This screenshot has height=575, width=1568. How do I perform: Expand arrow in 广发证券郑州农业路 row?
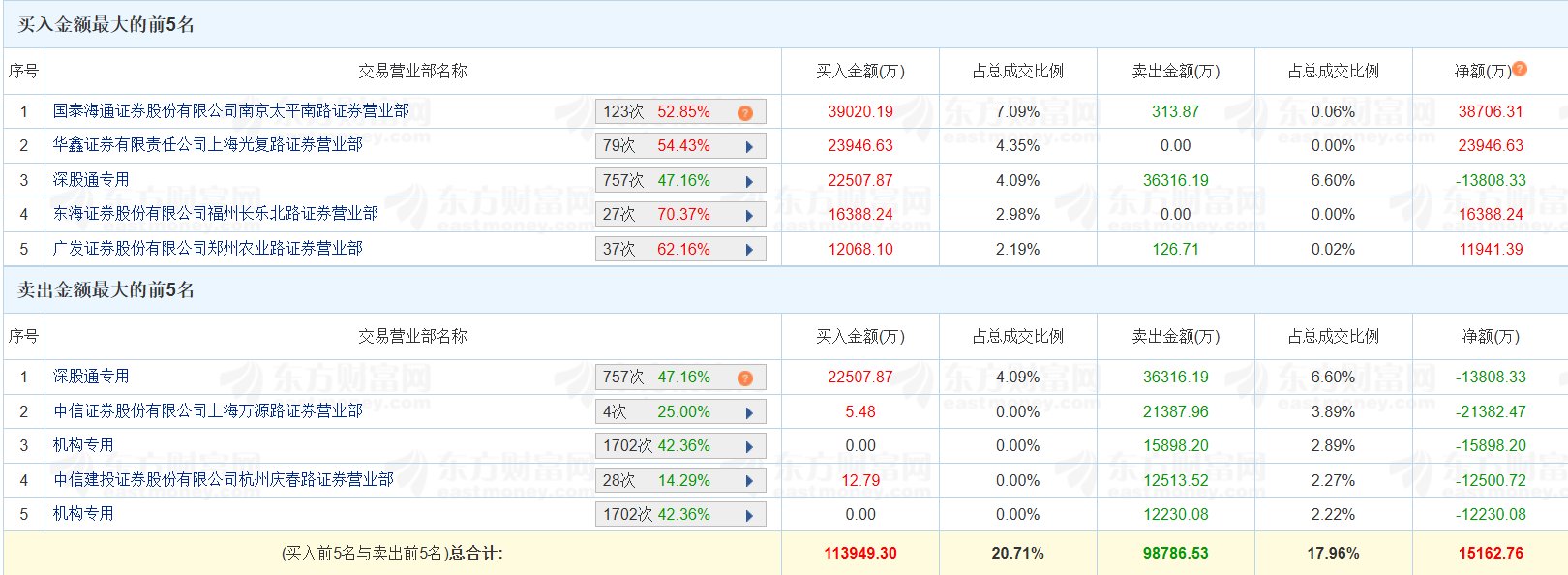(x=749, y=250)
